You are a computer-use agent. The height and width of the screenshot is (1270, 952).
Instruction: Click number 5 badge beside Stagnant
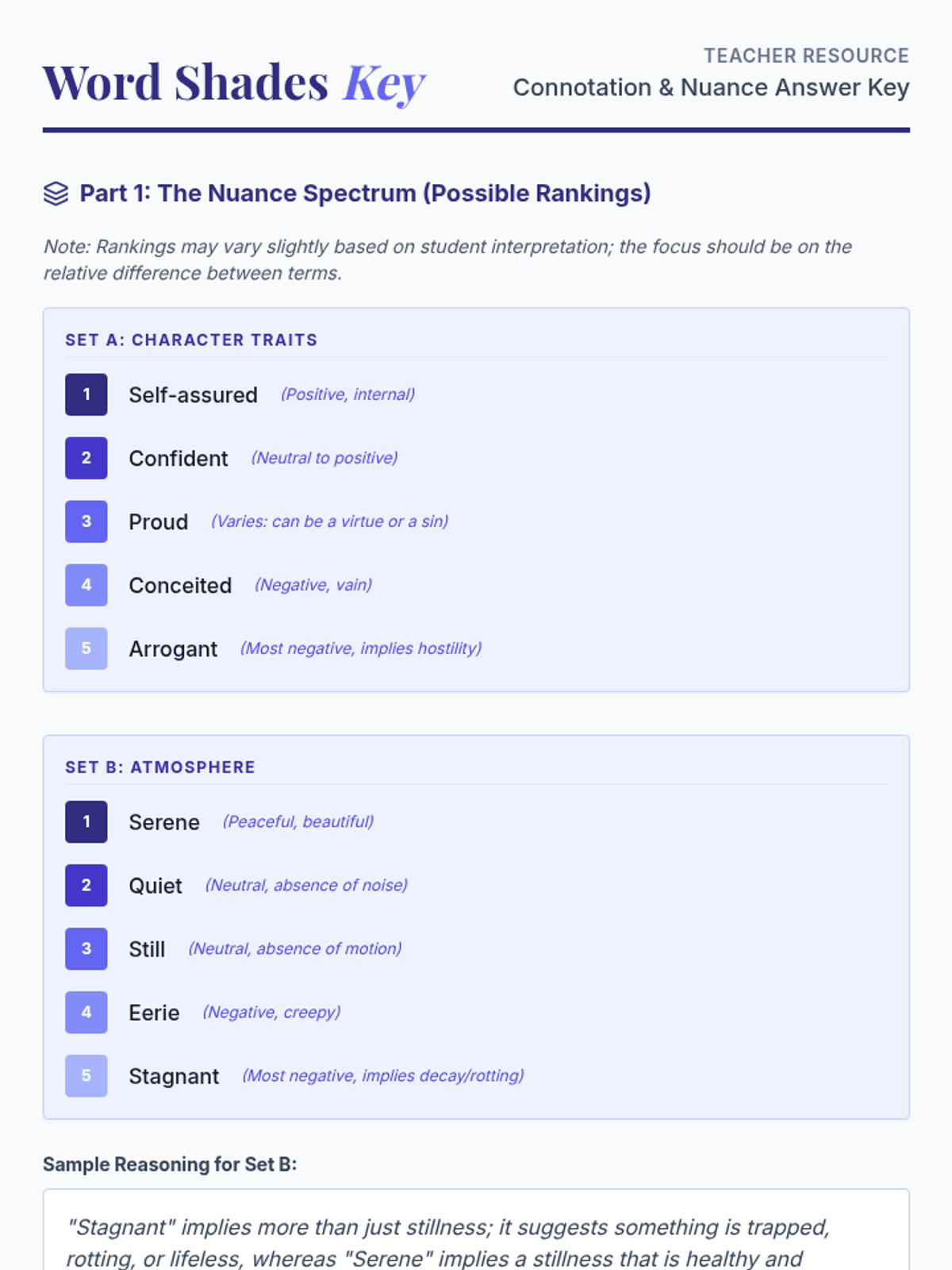pyautogui.click(x=86, y=1076)
